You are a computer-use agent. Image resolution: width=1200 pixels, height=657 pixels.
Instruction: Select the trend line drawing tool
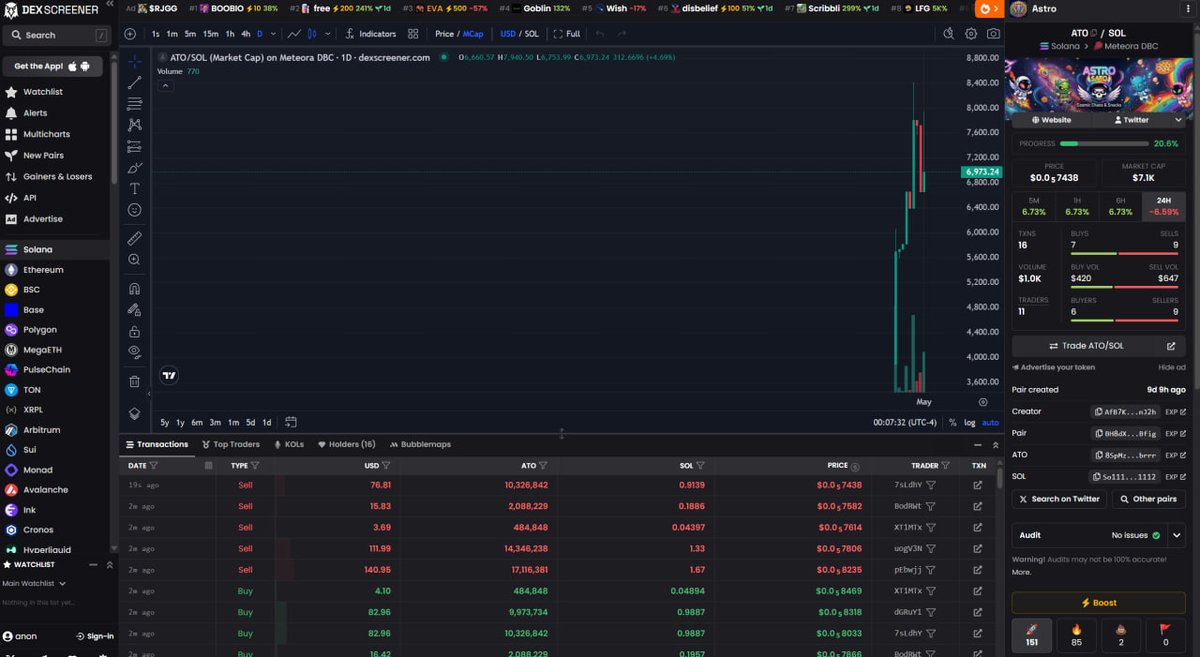134,82
